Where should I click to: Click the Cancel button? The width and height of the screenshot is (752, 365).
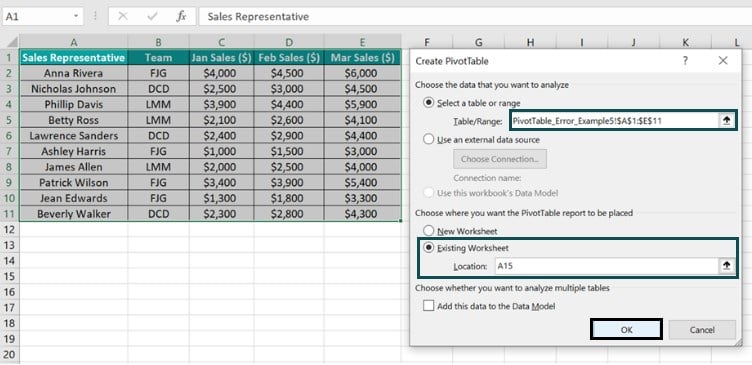702,330
